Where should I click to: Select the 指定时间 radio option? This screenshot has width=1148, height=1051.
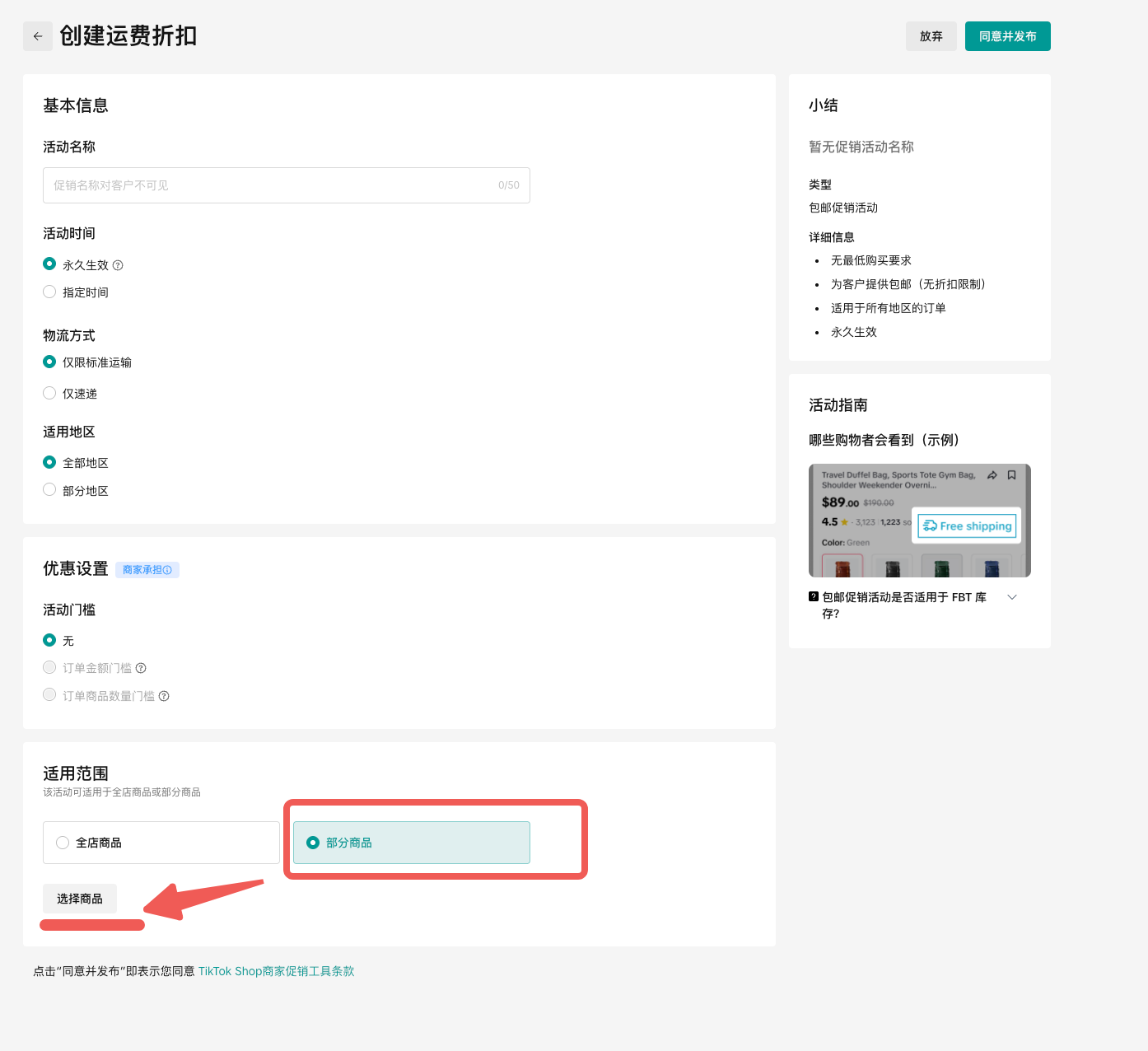[49, 292]
